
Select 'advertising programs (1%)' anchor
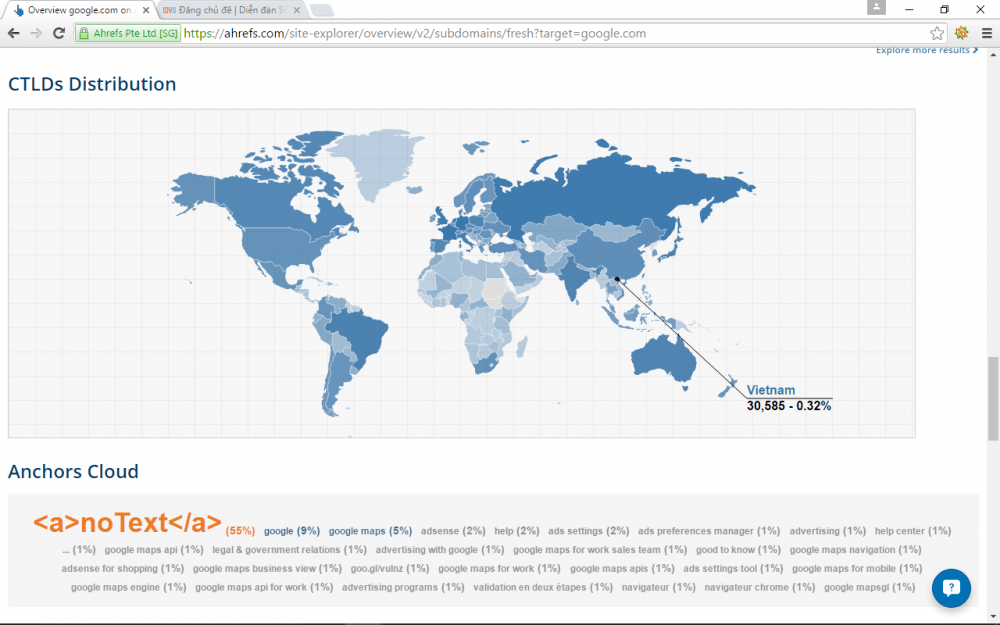[403, 587]
